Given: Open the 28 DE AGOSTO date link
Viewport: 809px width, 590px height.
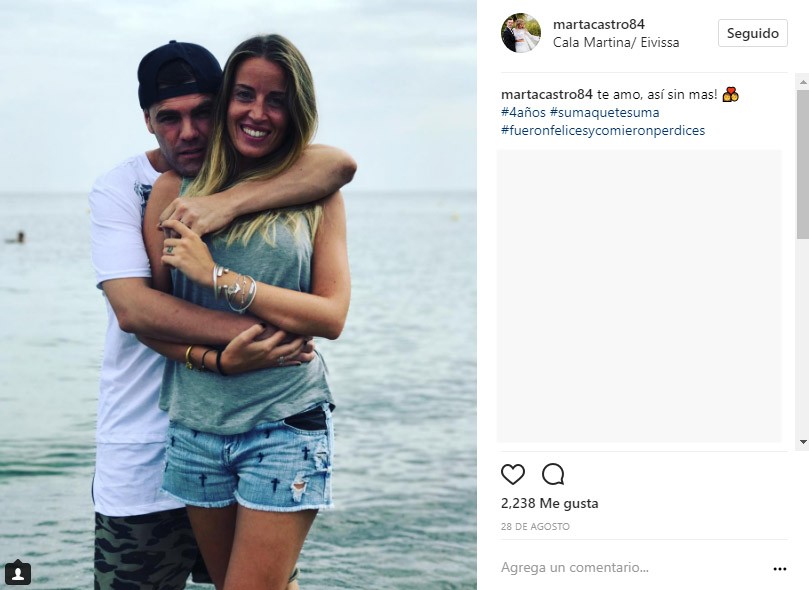Looking at the screenshot, I should tap(536, 527).
